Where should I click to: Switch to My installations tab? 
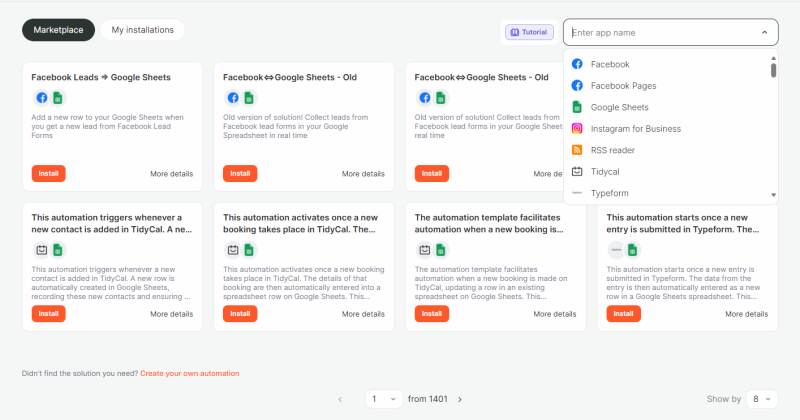click(142, 30)
